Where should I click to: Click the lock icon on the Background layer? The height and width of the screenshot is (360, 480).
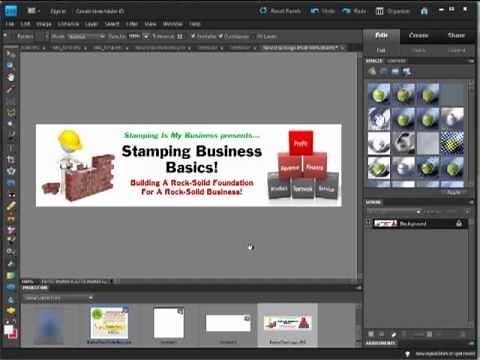click(459, 223)
